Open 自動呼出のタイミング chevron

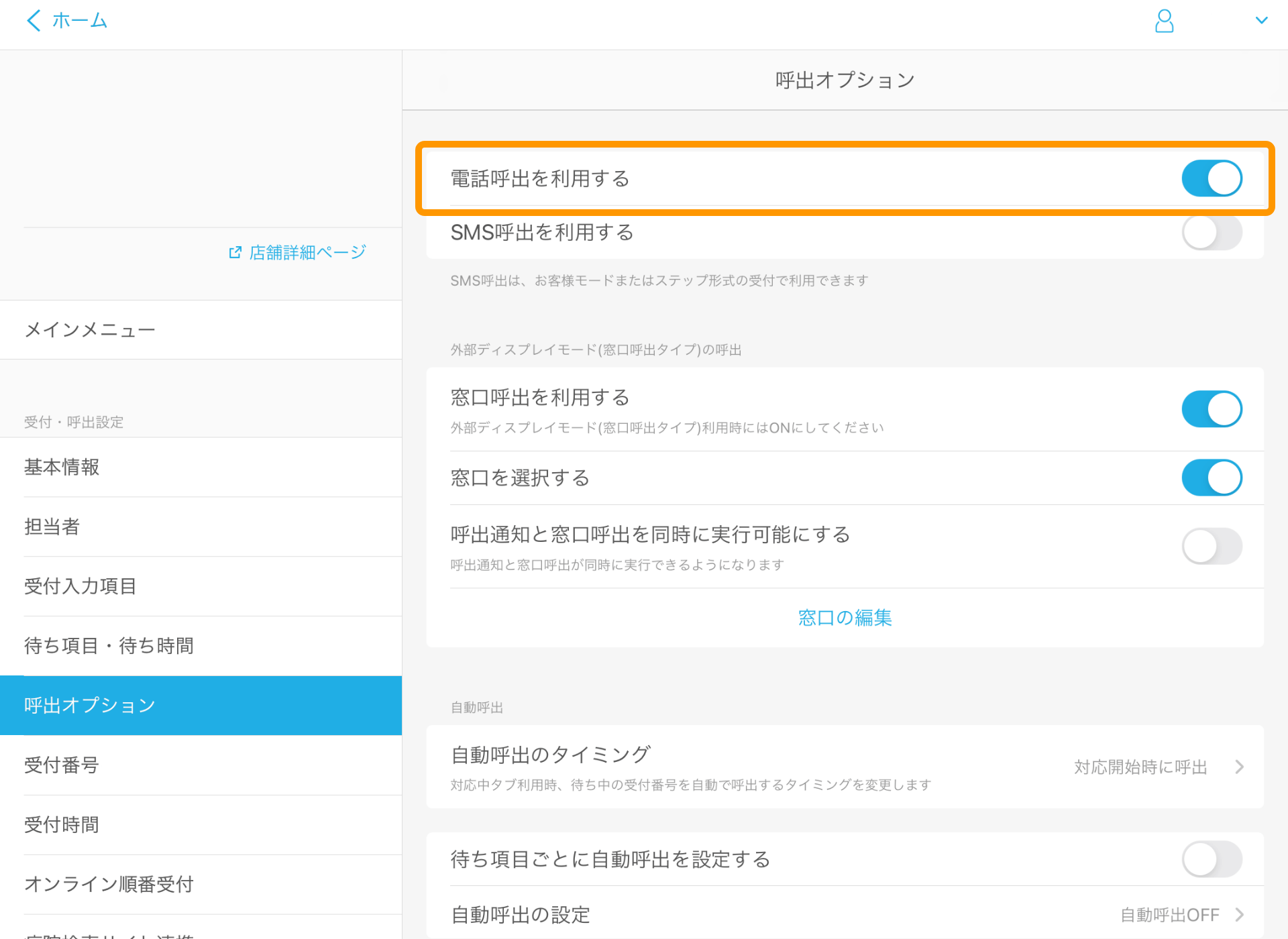tap(1239, 767)
